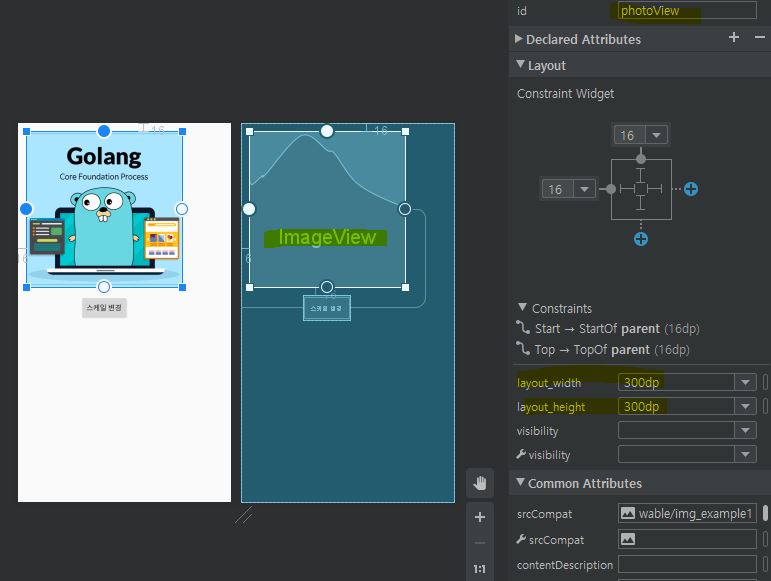Click right constraint handle in design preview
771x581 pixels.
coord(182,209)
